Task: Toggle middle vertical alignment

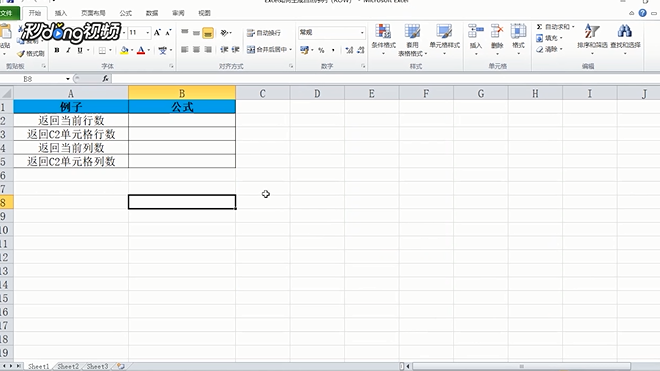Action: click(196, 32)
